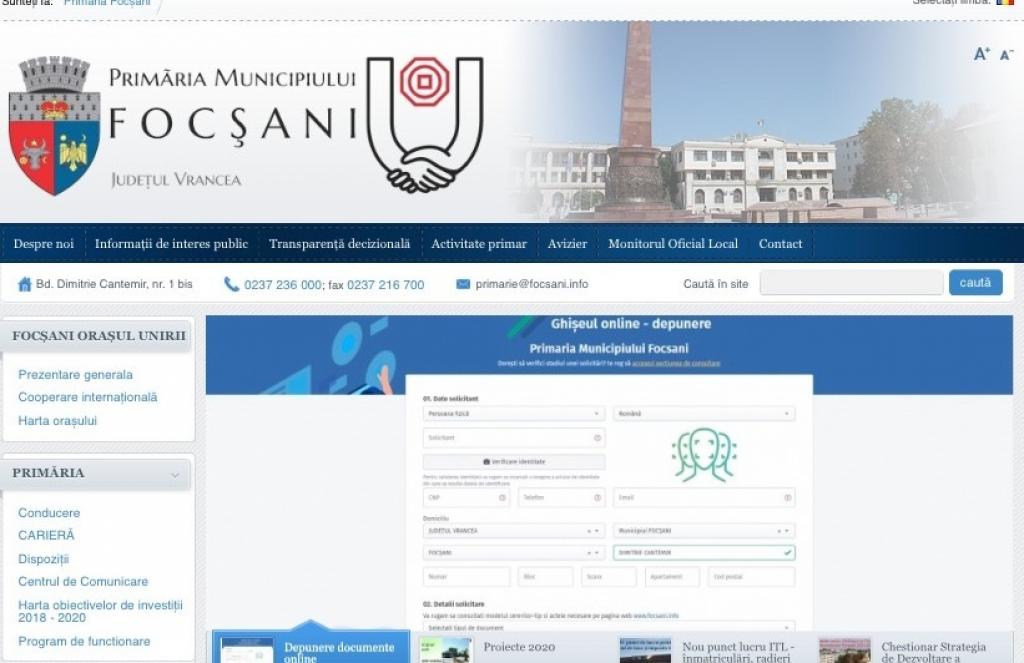
Task: Open Transparență decizională menu
Action: tap(340, 244)
